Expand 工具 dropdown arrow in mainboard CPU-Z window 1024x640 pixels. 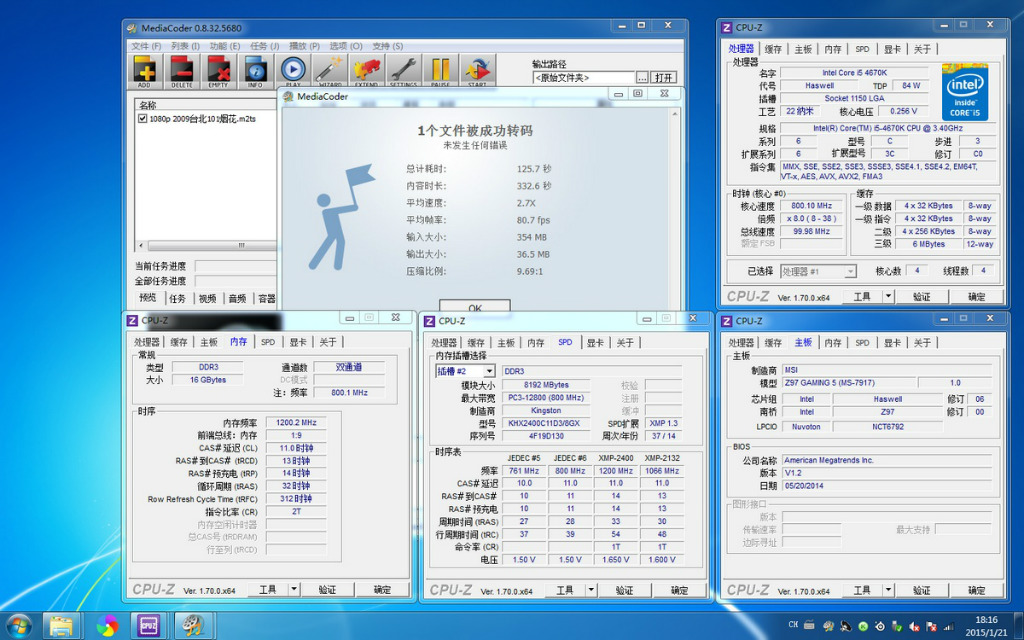tap(888, 590)
